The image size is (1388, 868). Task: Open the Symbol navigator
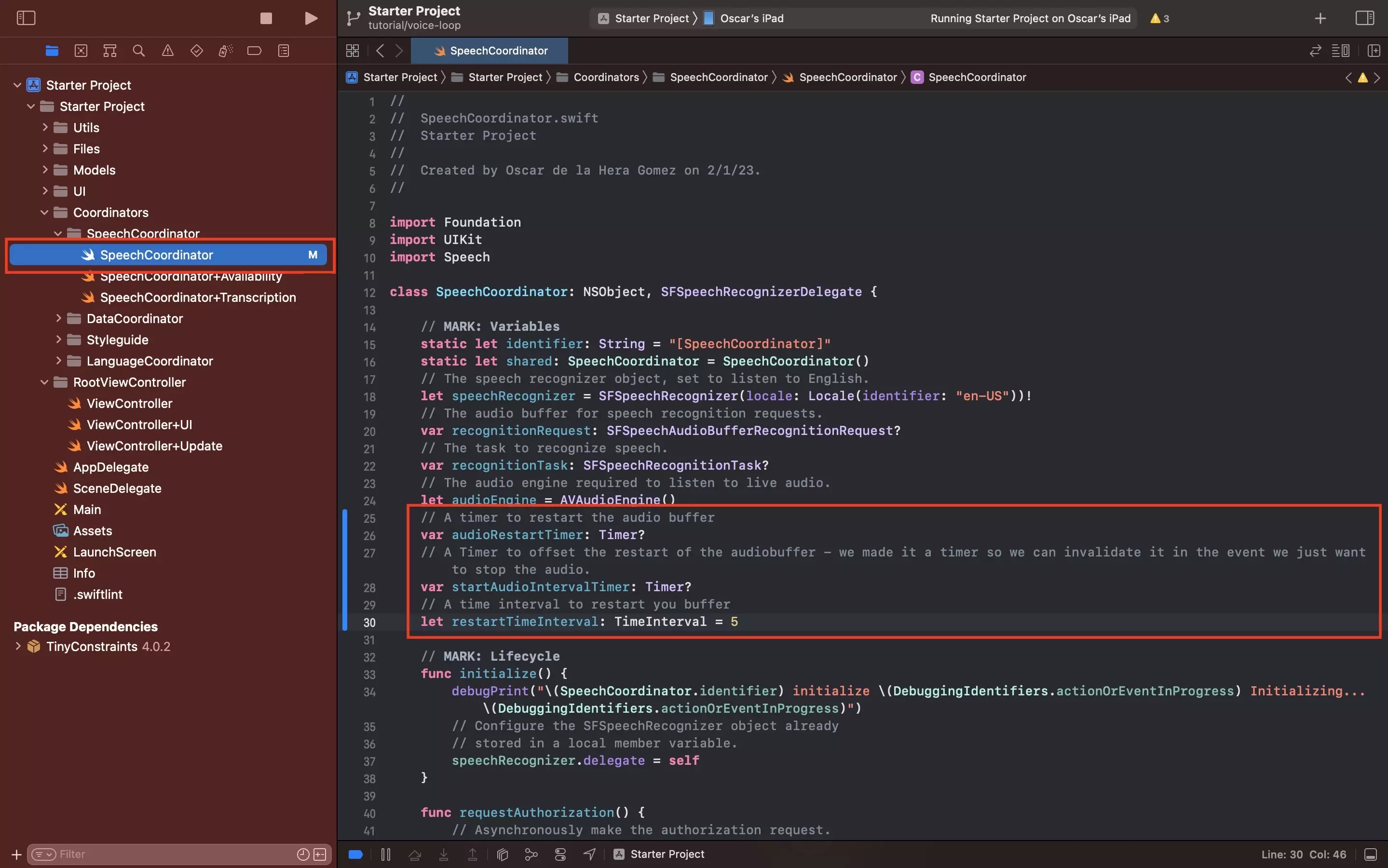pyautogui.click(x=109, y=51)
